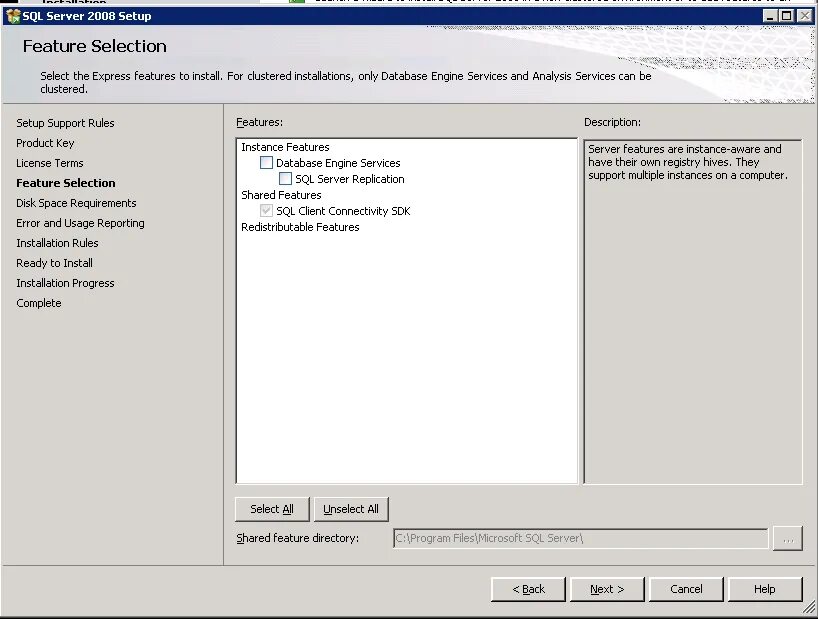Viewport: 818px width, 619px height.
Task: Click Complete step in sidebar
Action: point(39,303)
